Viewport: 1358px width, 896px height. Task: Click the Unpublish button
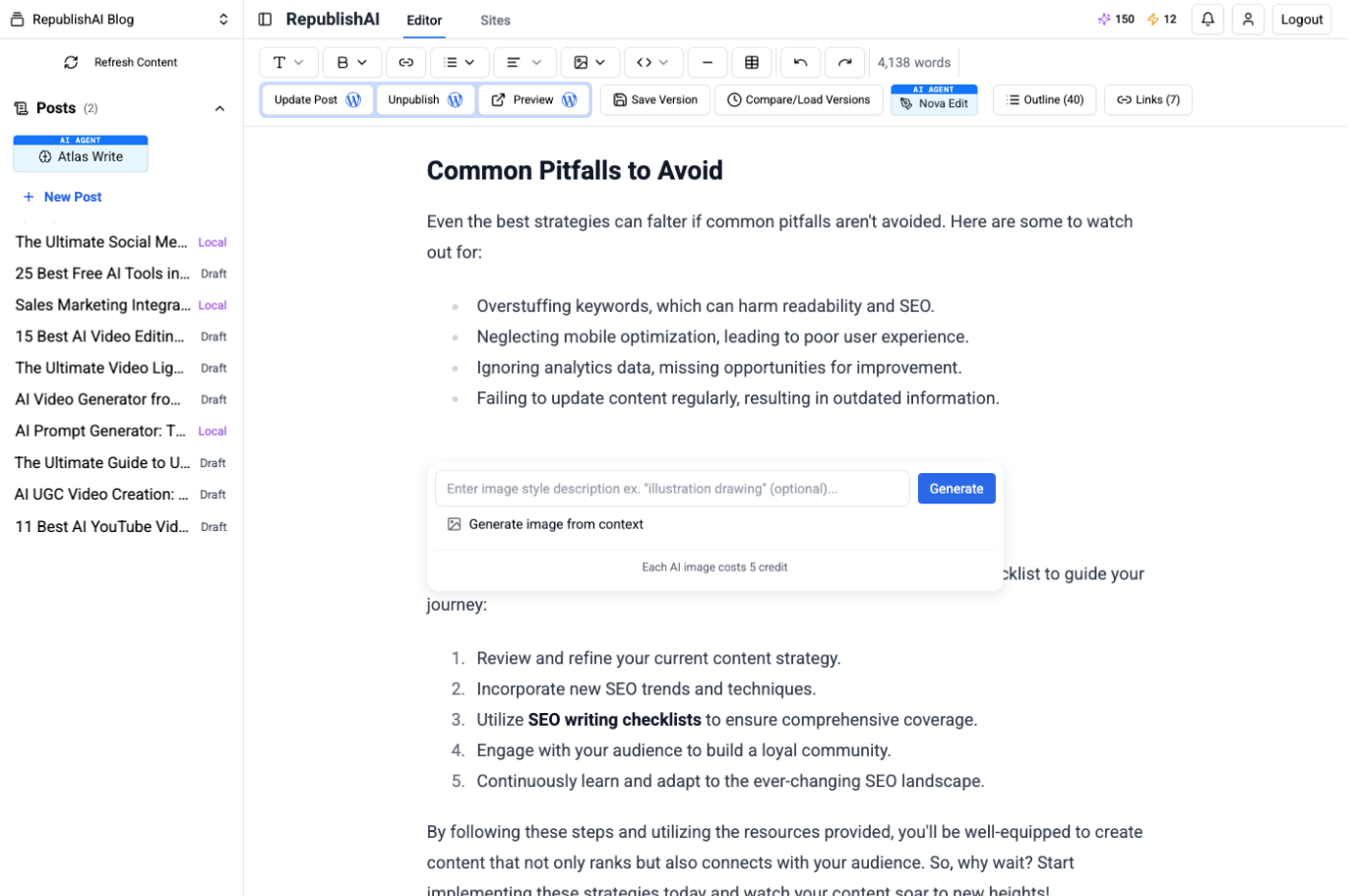click(425, 99)
